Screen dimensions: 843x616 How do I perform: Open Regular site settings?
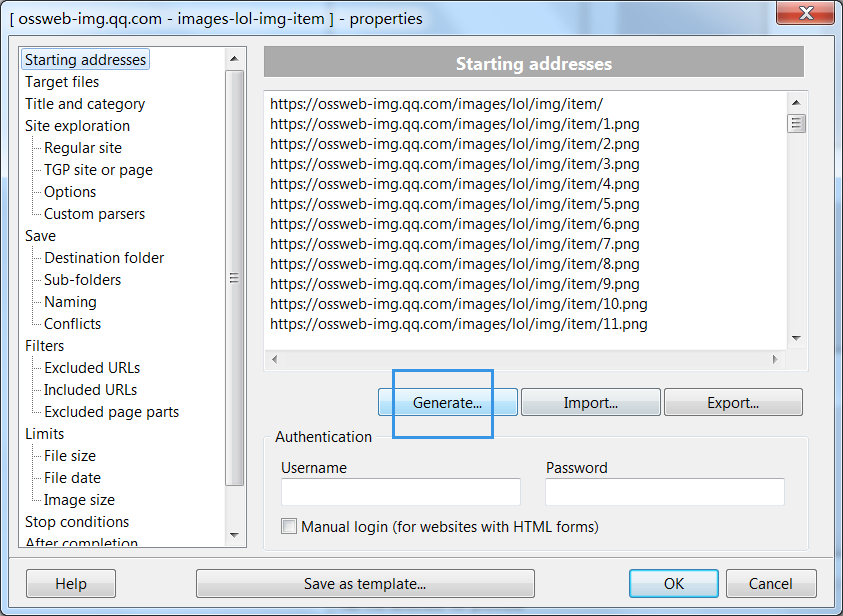click(83, 148)
